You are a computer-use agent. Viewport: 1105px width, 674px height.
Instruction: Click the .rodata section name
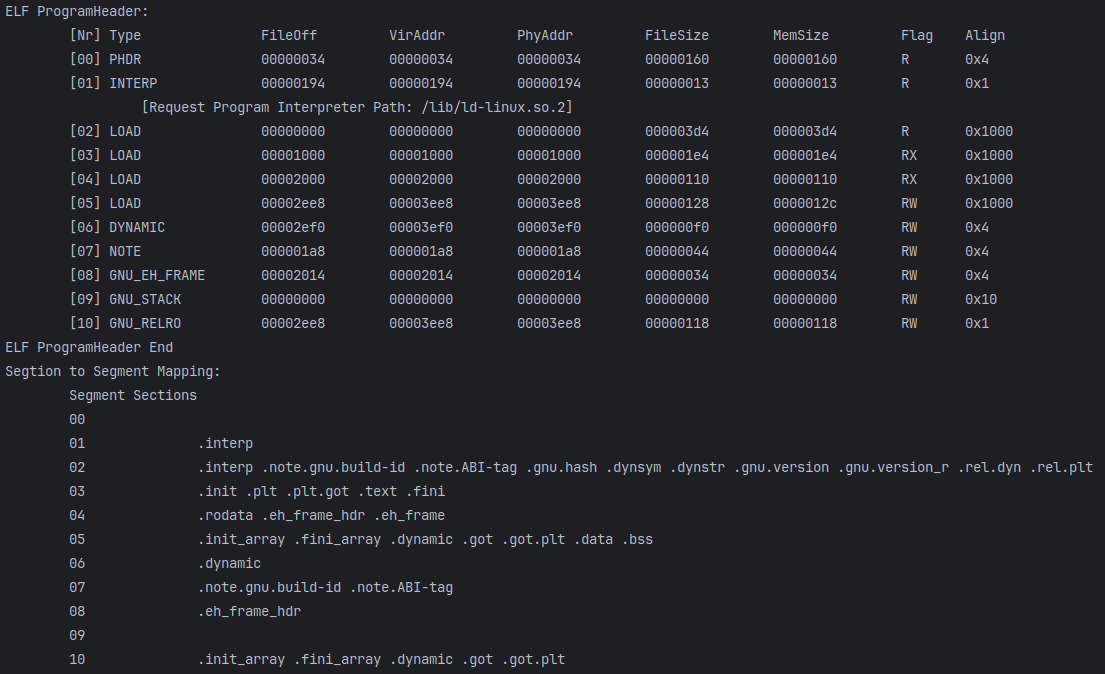pos(225,515)
